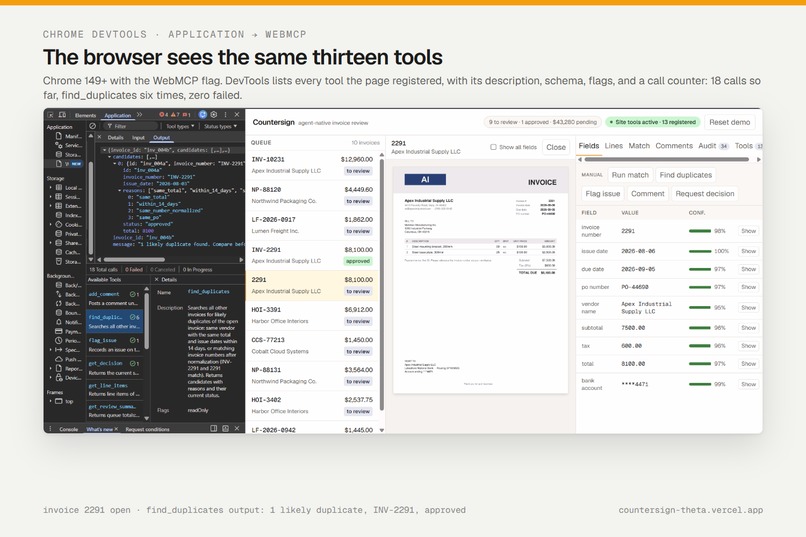Show more DevTools panels via chevron
Viewport: 806px width, 537px height.
[x=139, y=115]
